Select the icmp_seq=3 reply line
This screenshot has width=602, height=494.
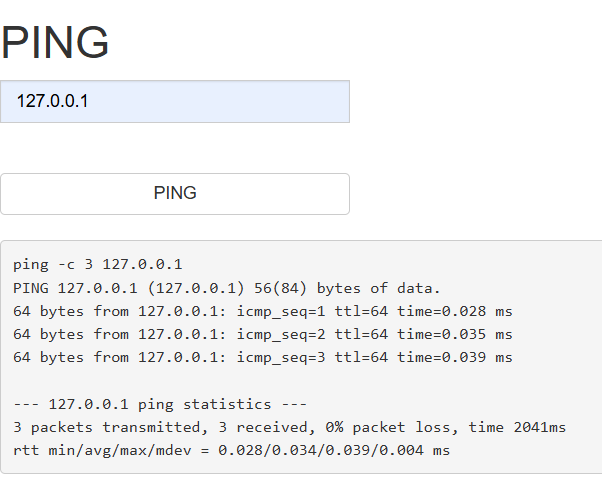pos(263,357)
